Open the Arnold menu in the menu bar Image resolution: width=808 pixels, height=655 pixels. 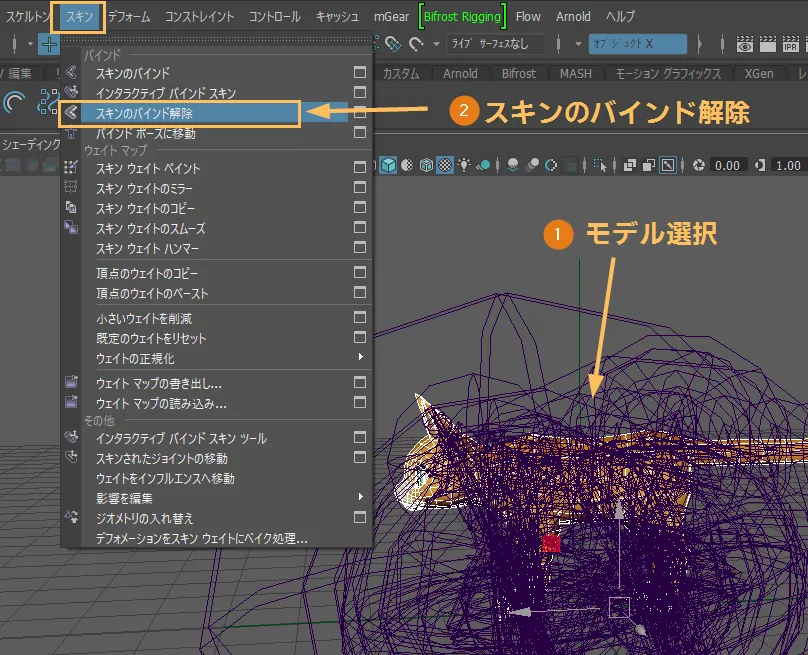pos(573,17)
